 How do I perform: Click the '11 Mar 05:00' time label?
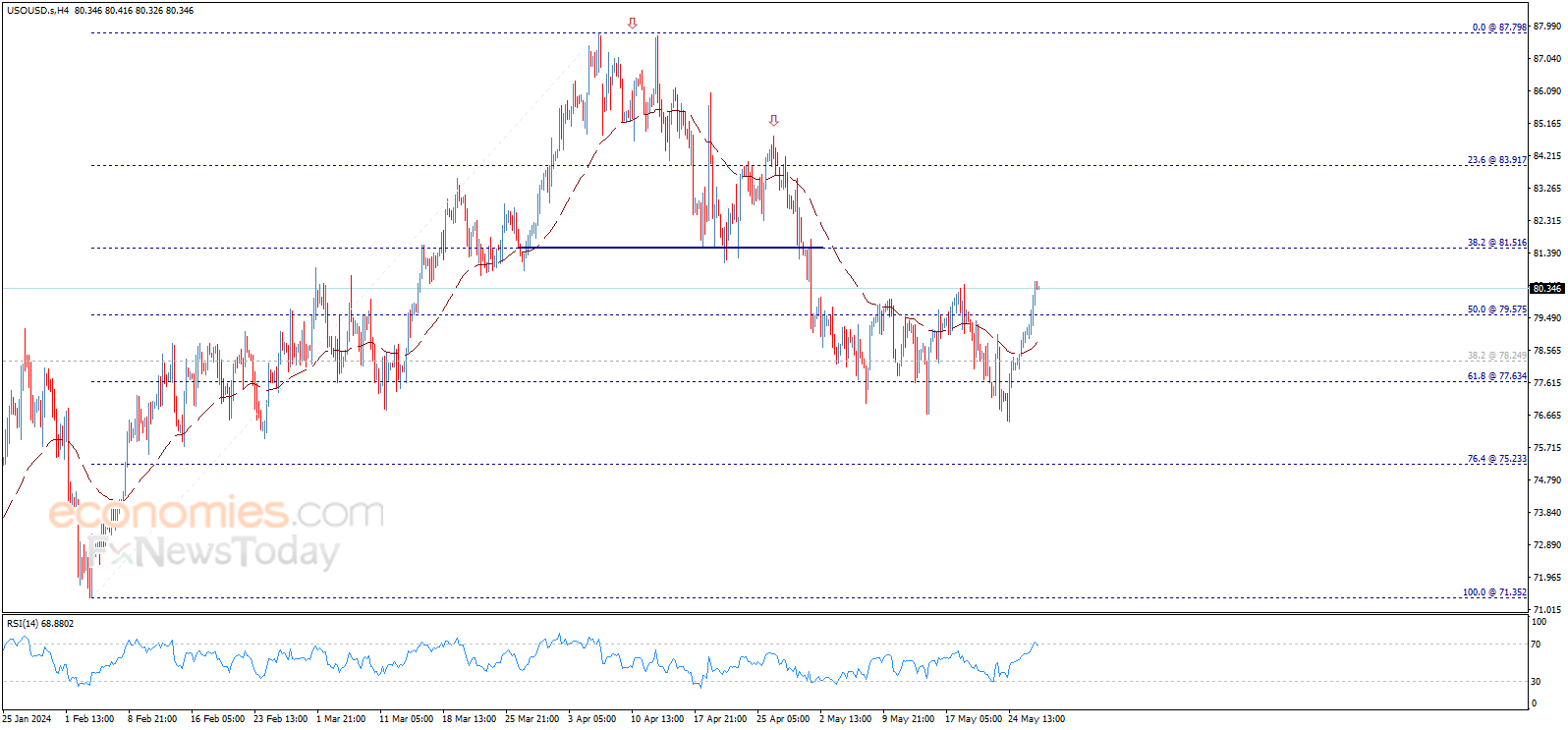tap(406, 719)
